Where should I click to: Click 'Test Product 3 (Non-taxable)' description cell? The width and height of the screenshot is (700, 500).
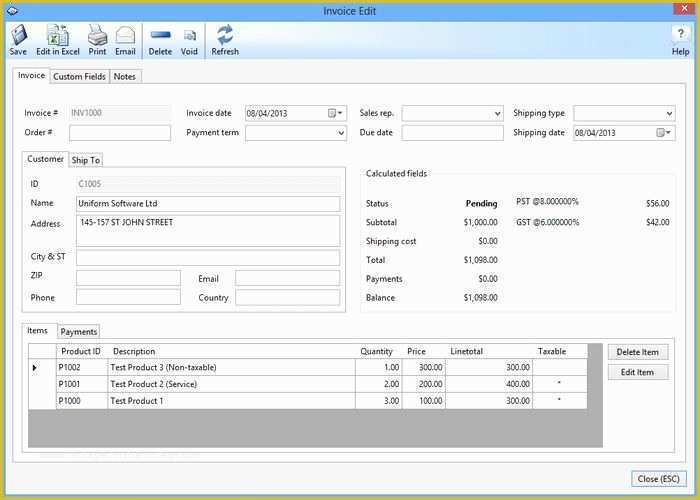pos(231,367)
